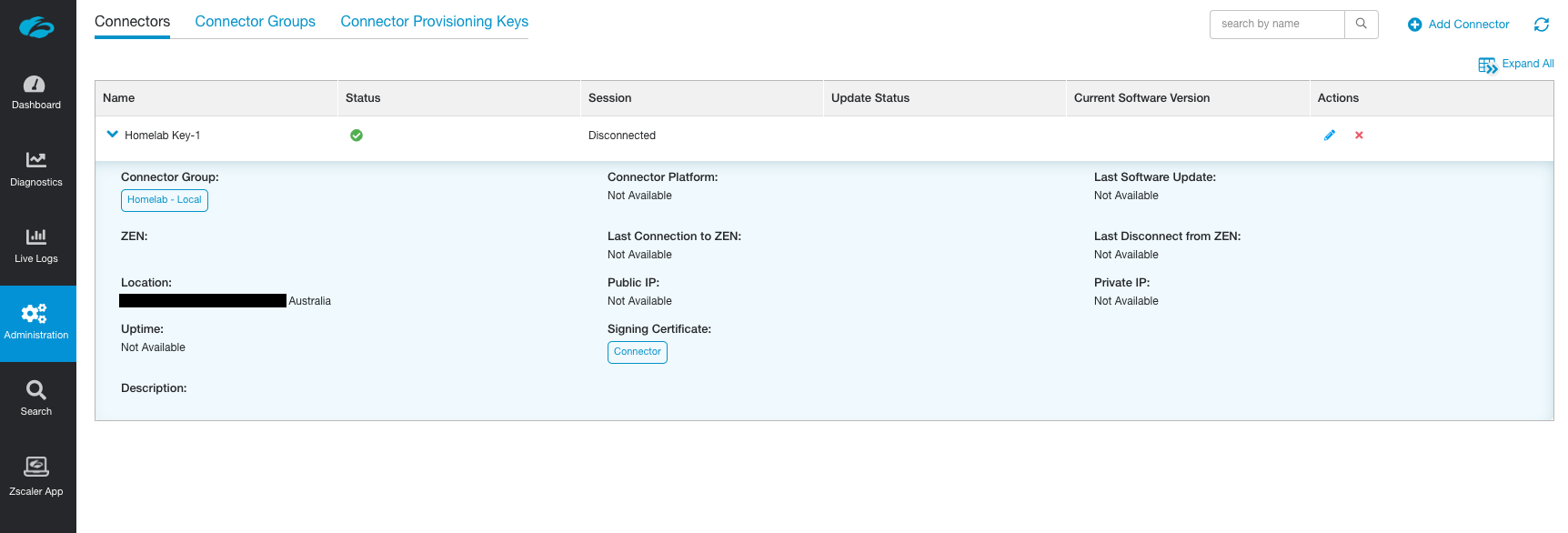Click the search magnifier button
The image size is (1568, 533).
click(1361, 25)
